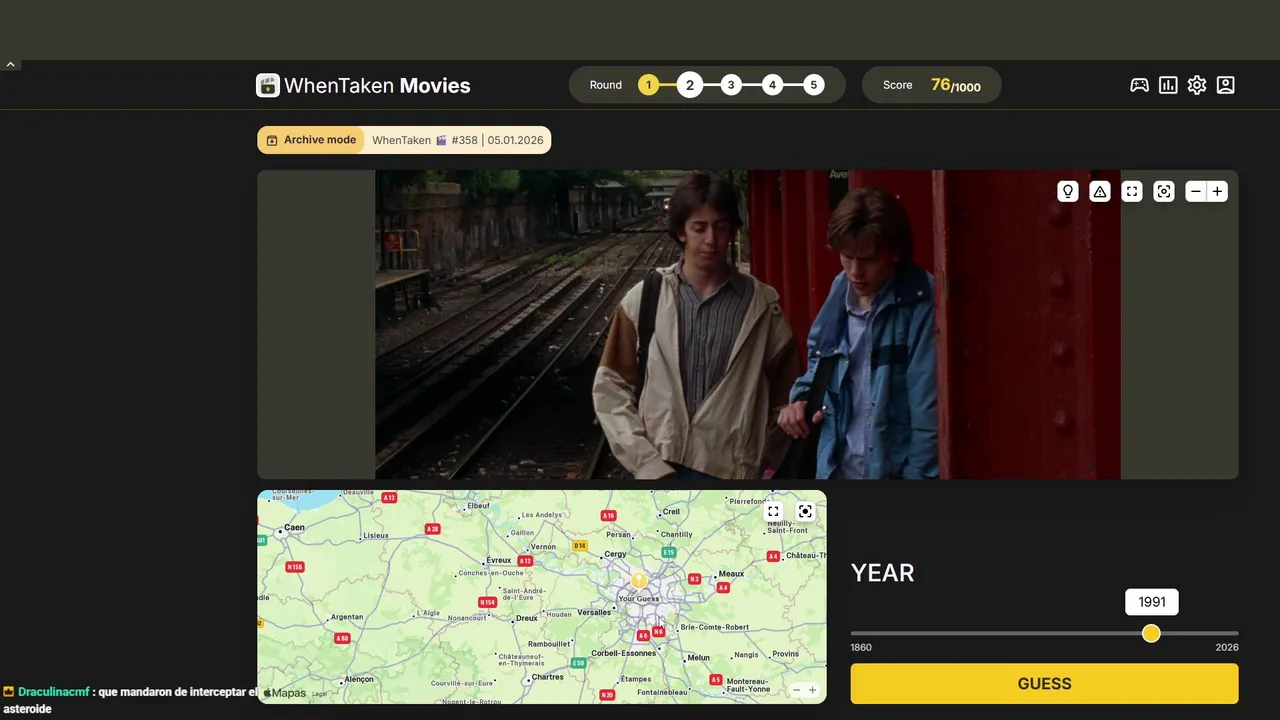
Task: Click the 1860 slider minimum label
Action: pyautogui.click(x=861, y=648)
